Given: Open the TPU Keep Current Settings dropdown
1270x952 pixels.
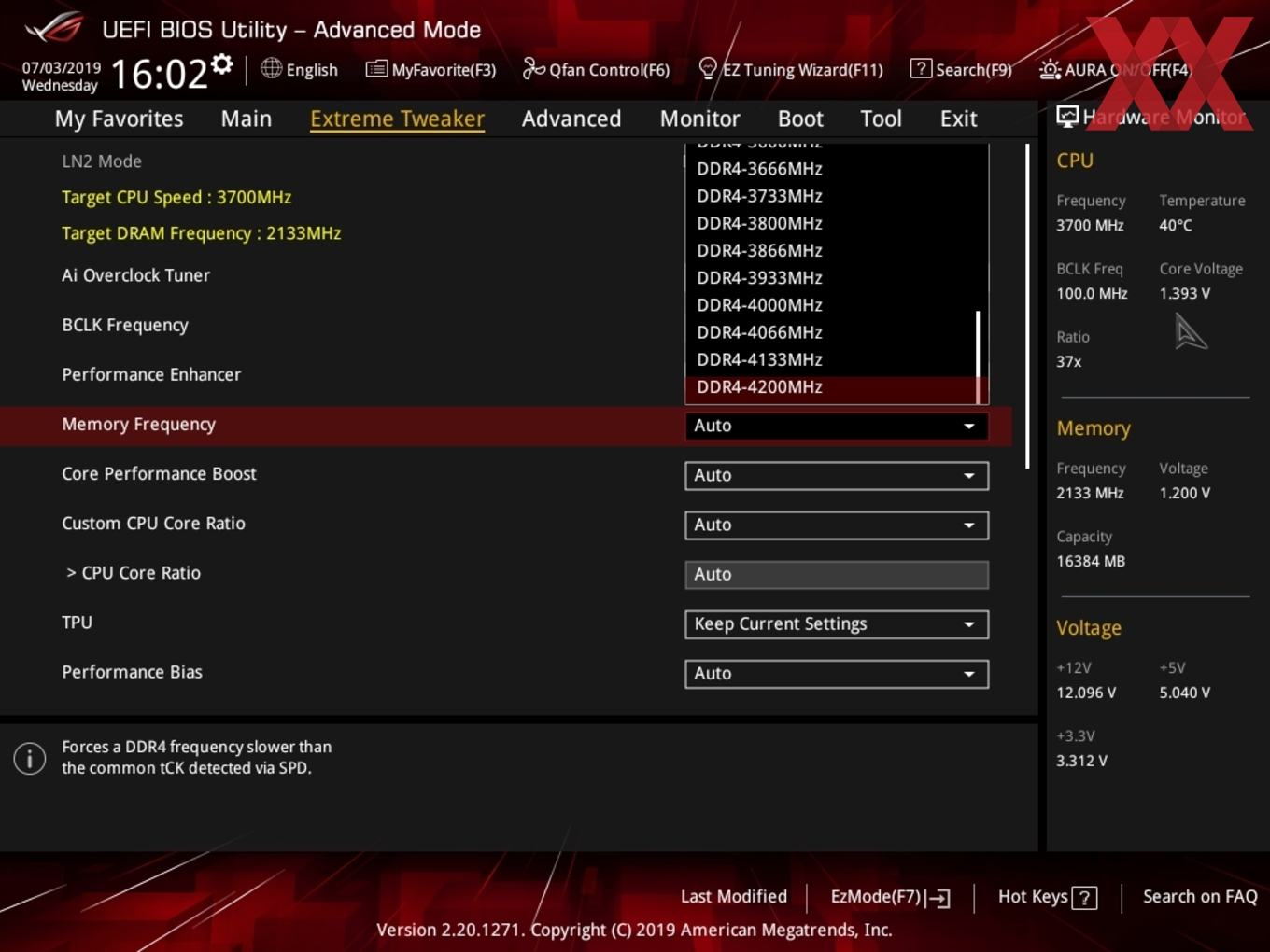Looking at the screenshot, I should [x=837, y=623].
